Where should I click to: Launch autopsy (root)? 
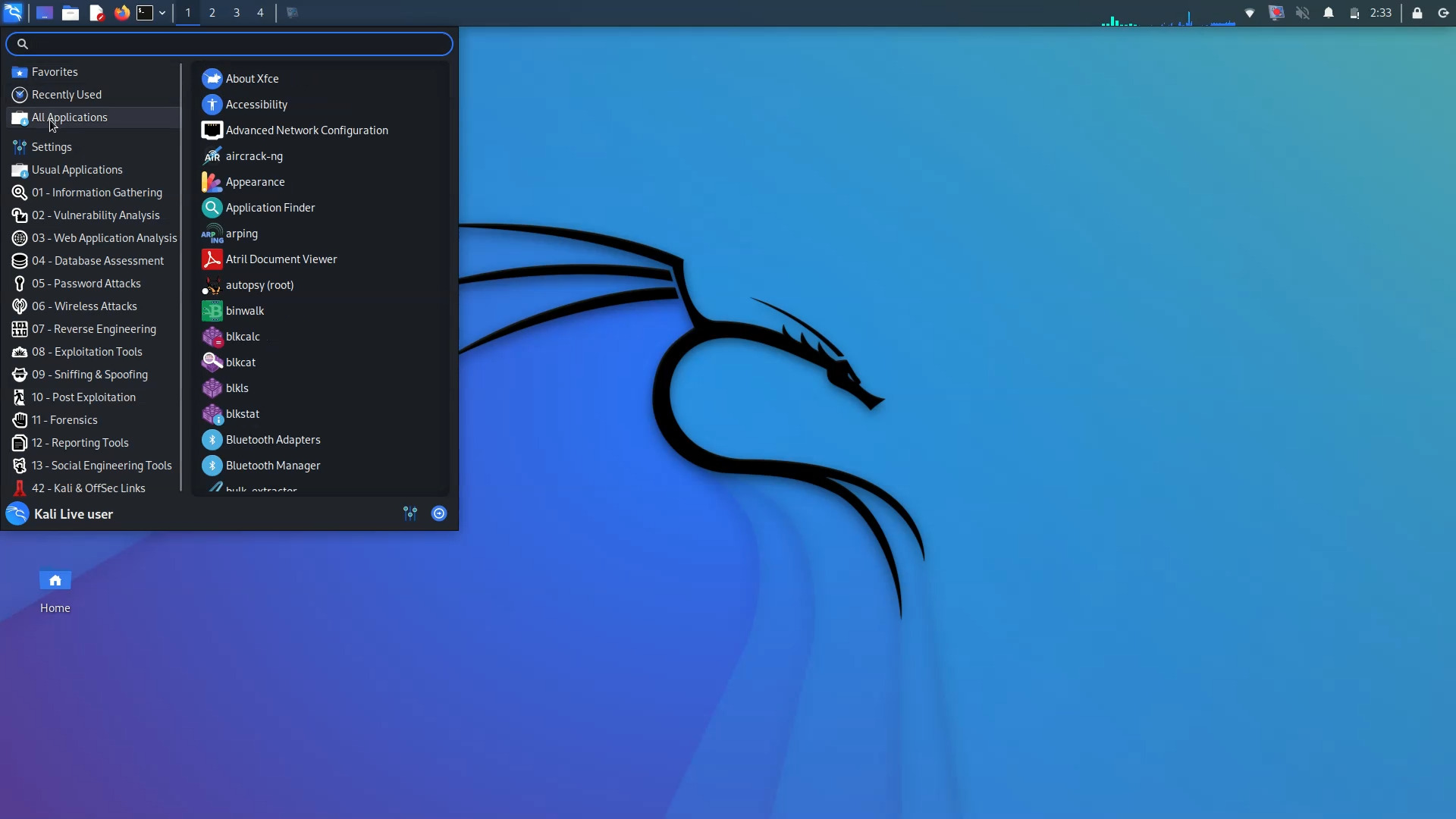pyautogui.click(x=322, y=285)
